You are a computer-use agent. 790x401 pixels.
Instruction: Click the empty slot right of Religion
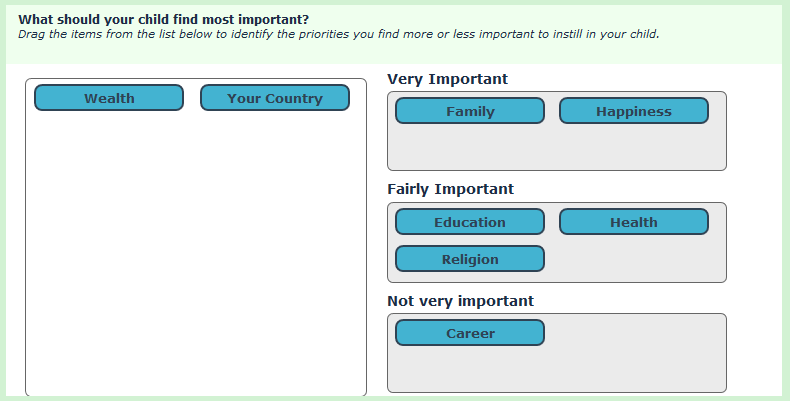point(634,259)
